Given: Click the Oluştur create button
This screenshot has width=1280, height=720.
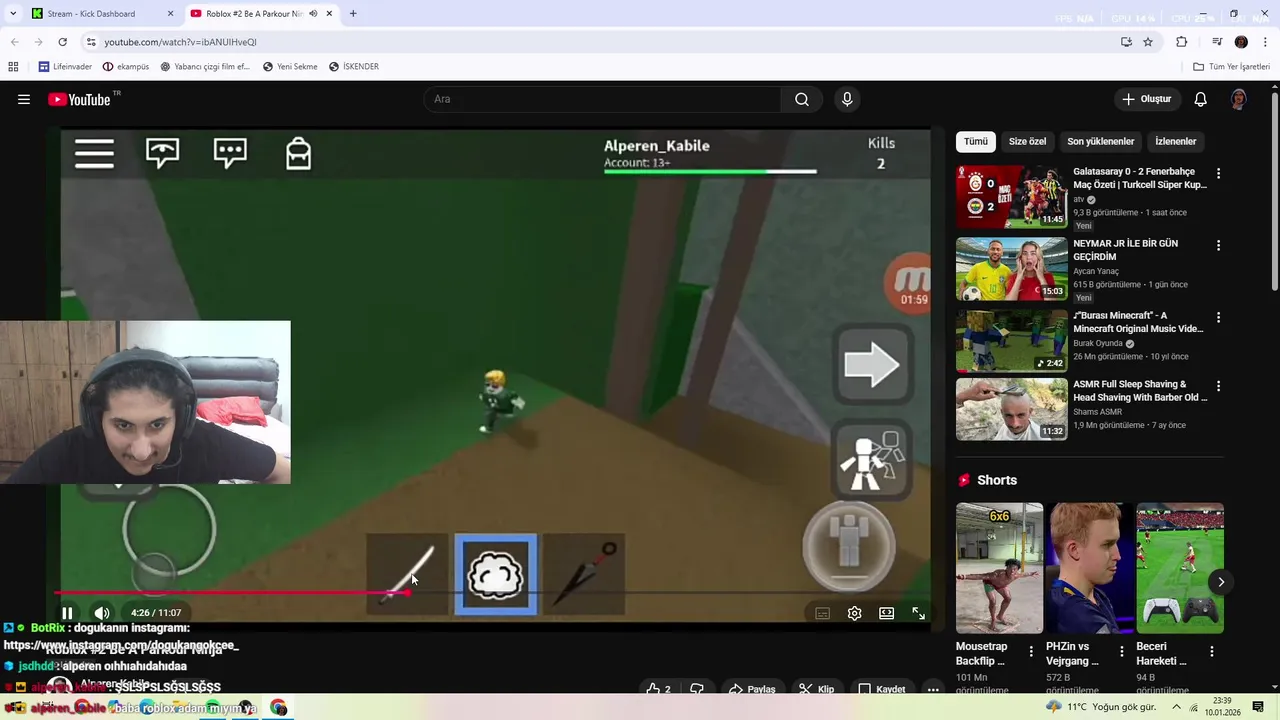Looking at the screenshot, I should [1146, 99].
